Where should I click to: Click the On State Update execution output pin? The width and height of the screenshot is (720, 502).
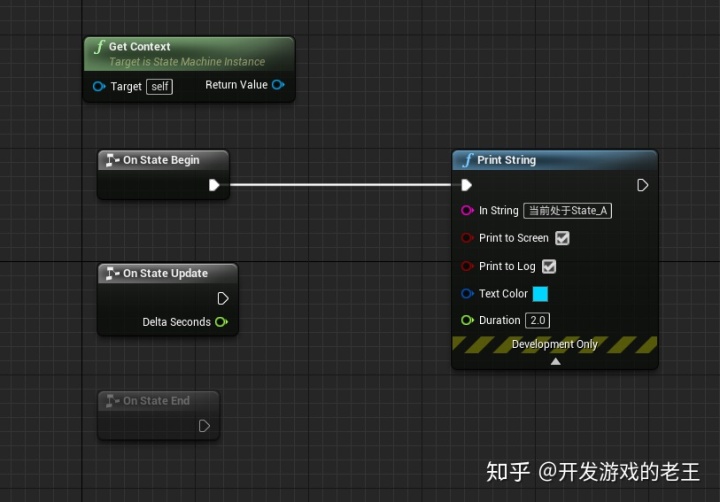[223, 299]
